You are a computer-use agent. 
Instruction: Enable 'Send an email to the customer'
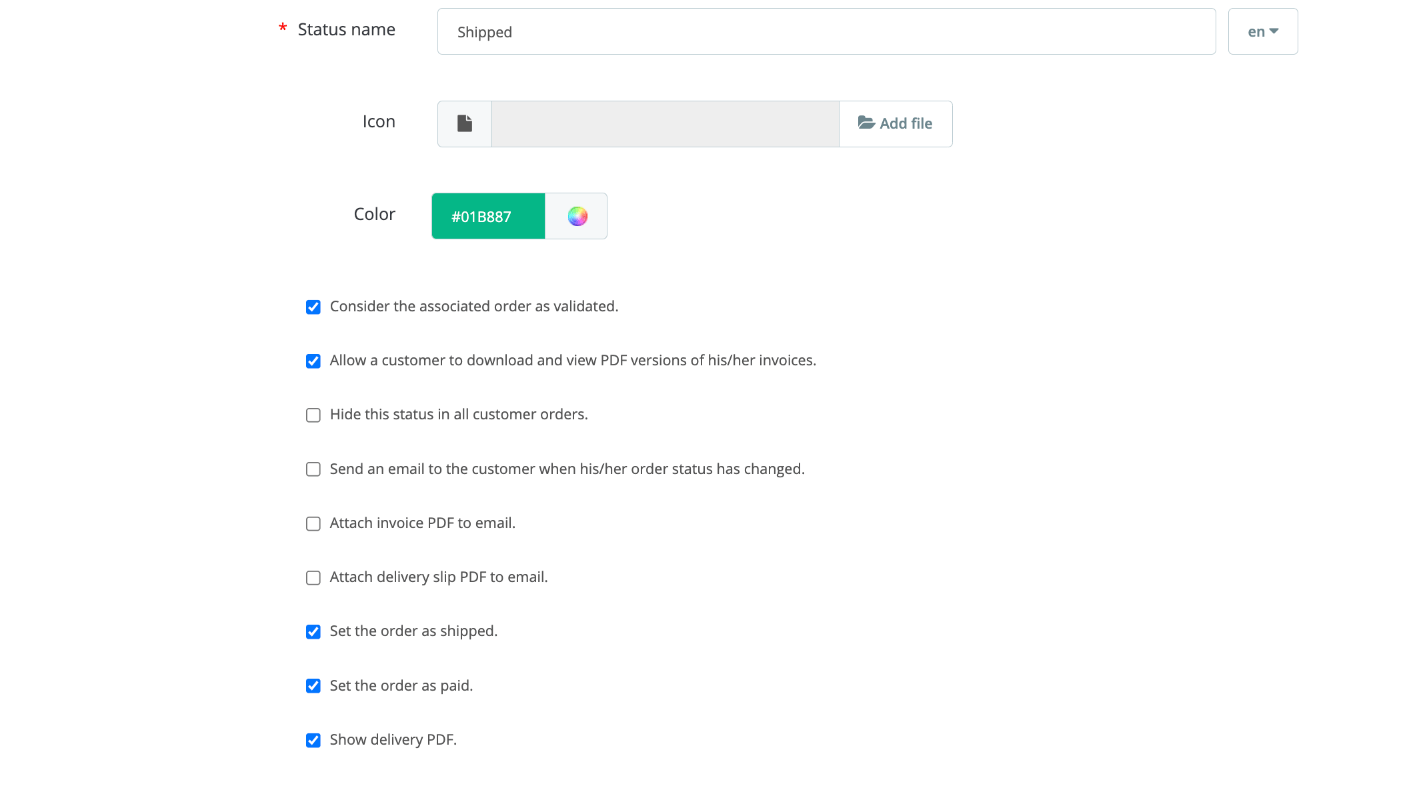pos(313,469)
